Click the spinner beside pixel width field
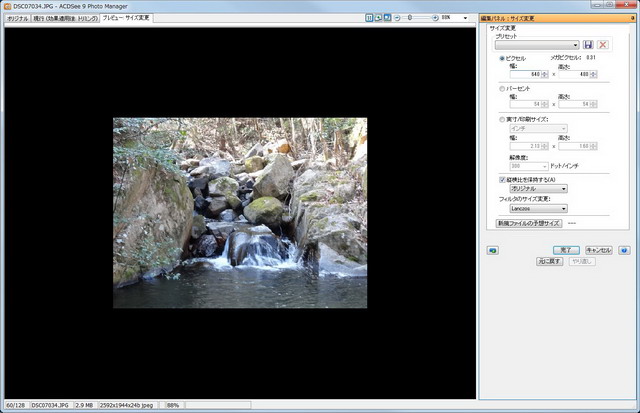This screenshot has height=413, width=640. 544,74
